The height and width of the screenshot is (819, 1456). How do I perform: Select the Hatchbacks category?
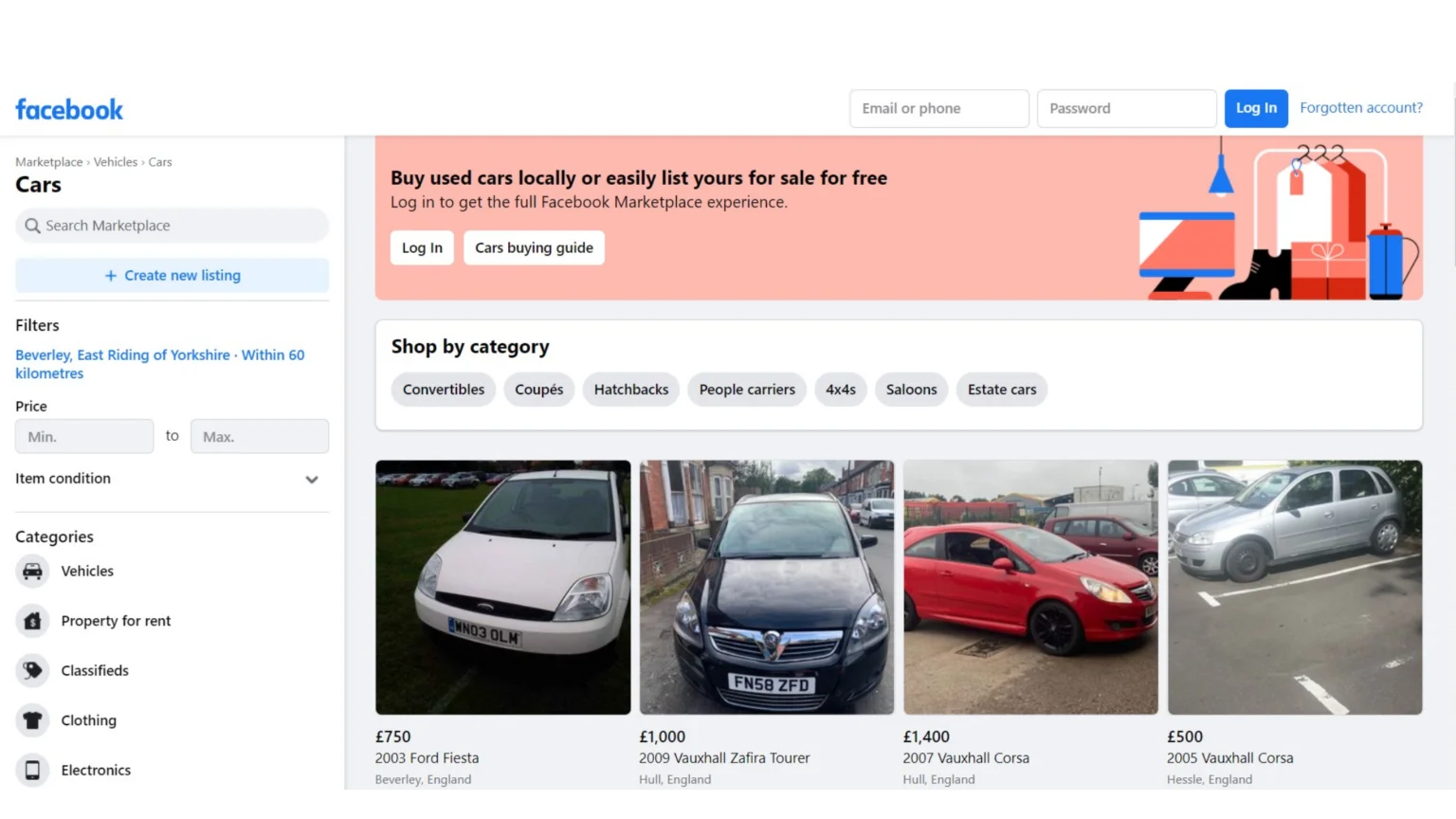[631, 390]
